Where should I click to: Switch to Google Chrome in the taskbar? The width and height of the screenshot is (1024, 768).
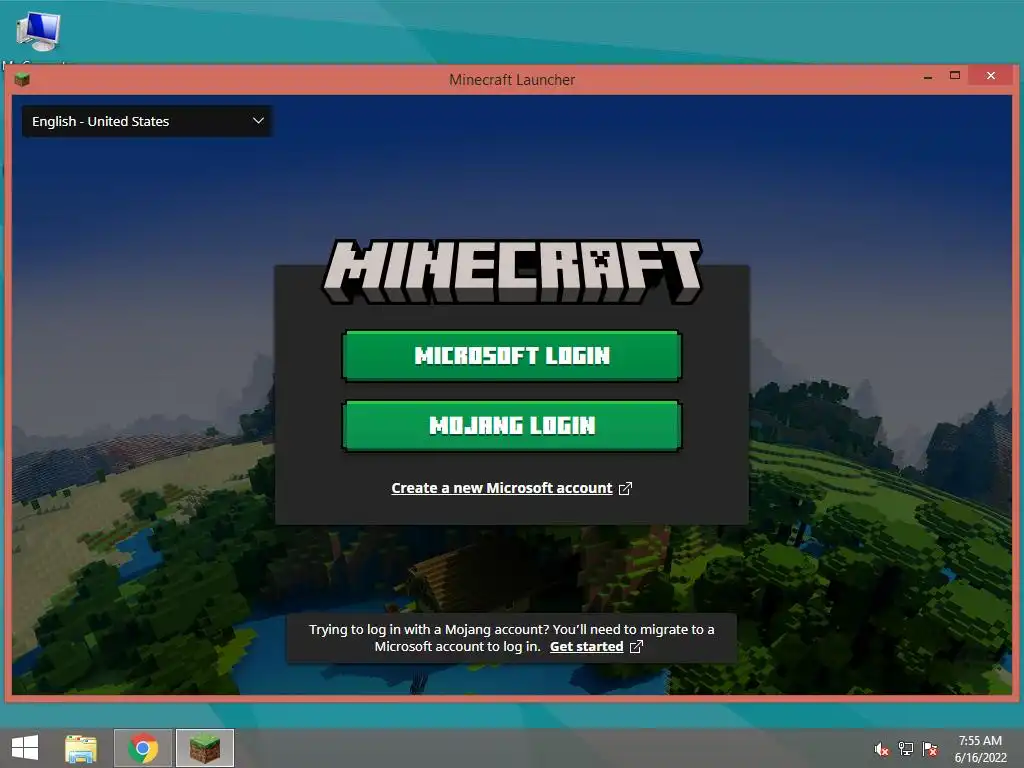pos(143,748)
